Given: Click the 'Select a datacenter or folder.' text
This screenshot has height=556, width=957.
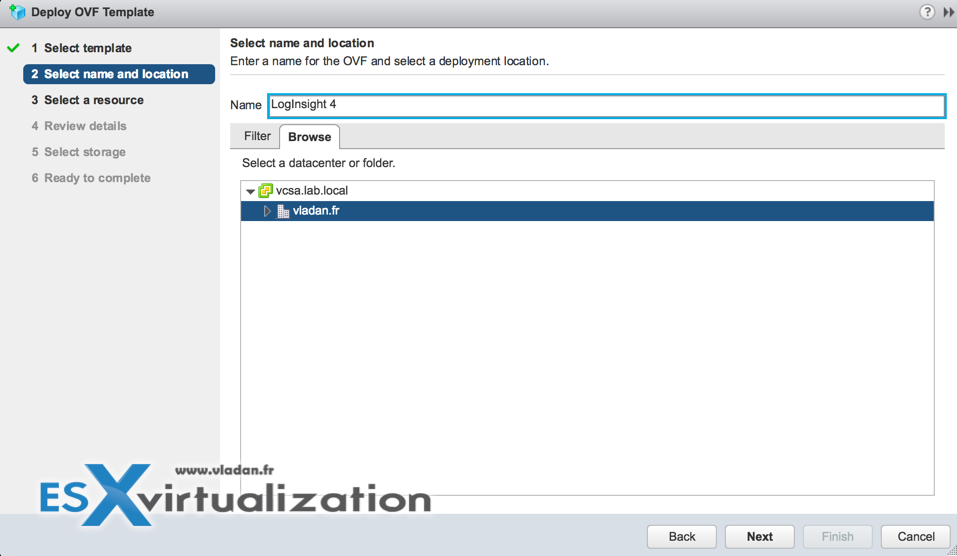Looking at the screenshot, I should 319,163.
